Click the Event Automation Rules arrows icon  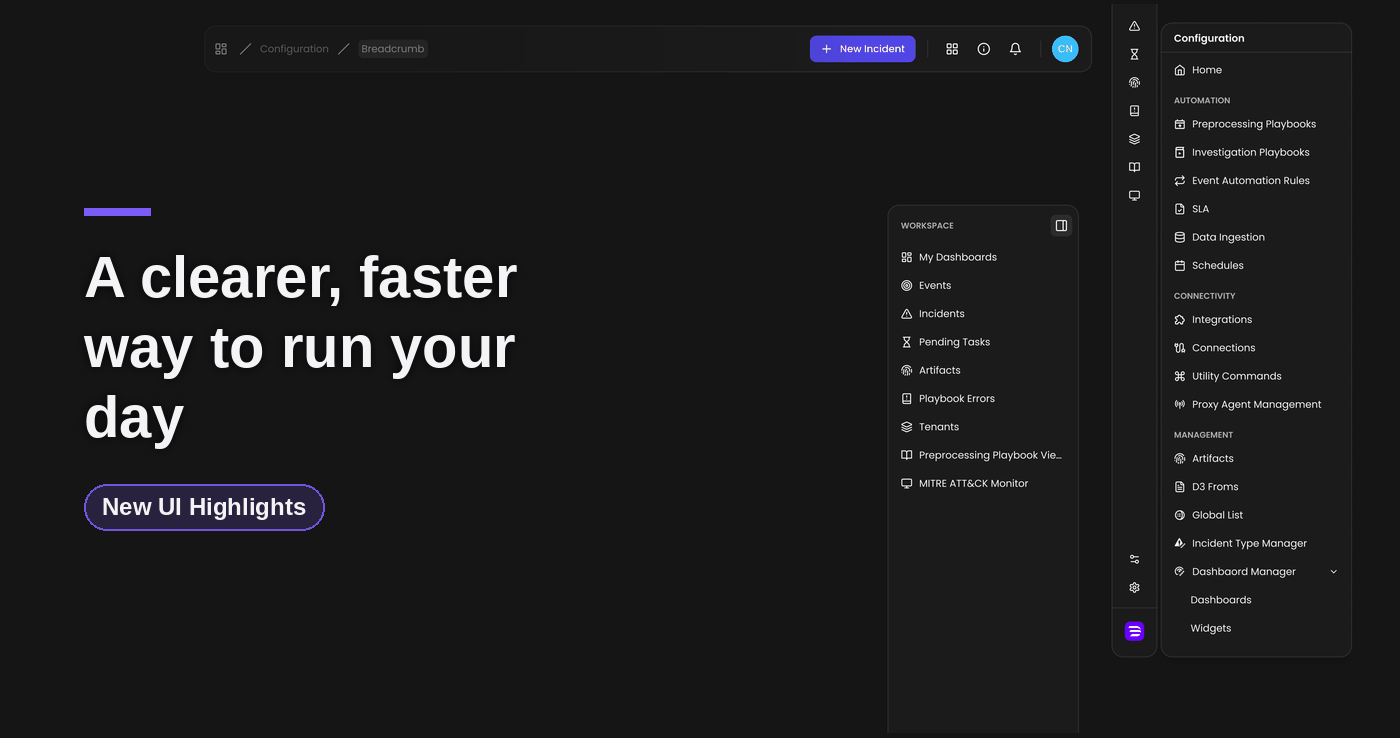[x=1180, y=181]
